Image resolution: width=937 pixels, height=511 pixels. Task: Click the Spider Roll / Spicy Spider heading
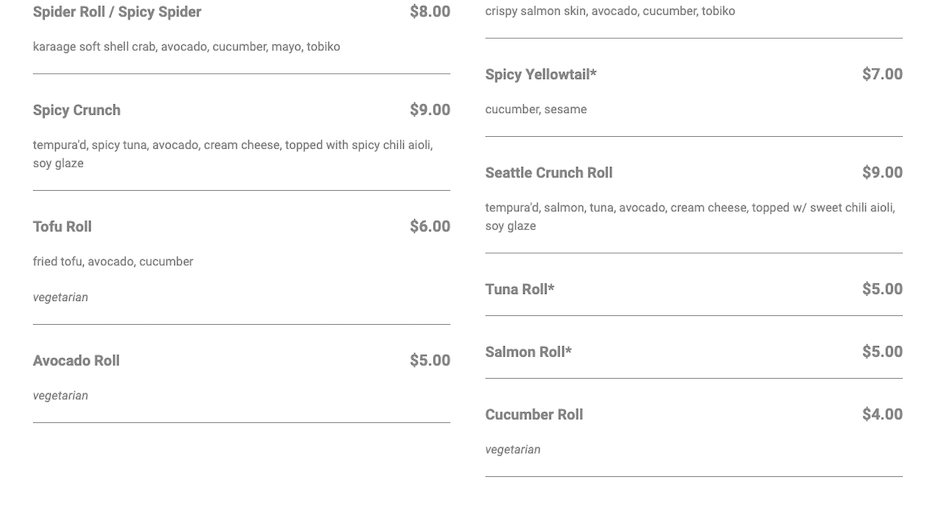coord(117,12)
